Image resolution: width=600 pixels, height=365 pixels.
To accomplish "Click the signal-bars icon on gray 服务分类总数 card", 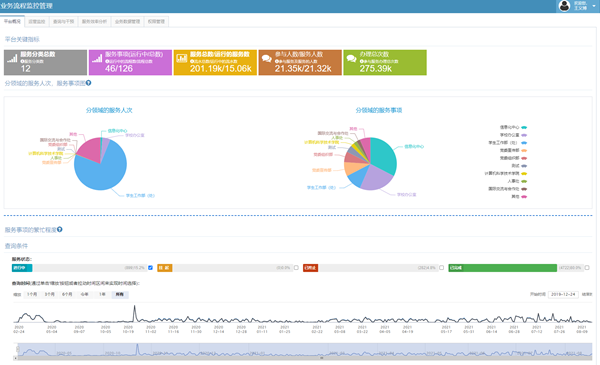I will [x=12, y=59].
